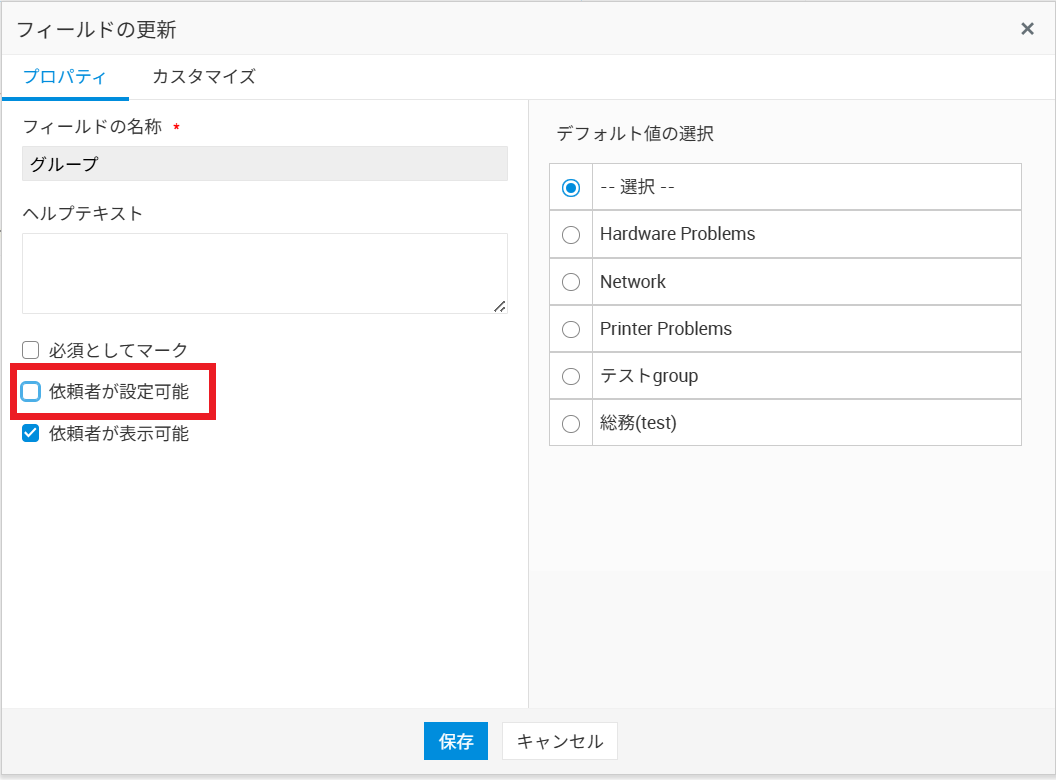This screenshot has width=1056, height=780.
Task: Click the 必須としてマーク label text
Action: (x=119, y=350)
